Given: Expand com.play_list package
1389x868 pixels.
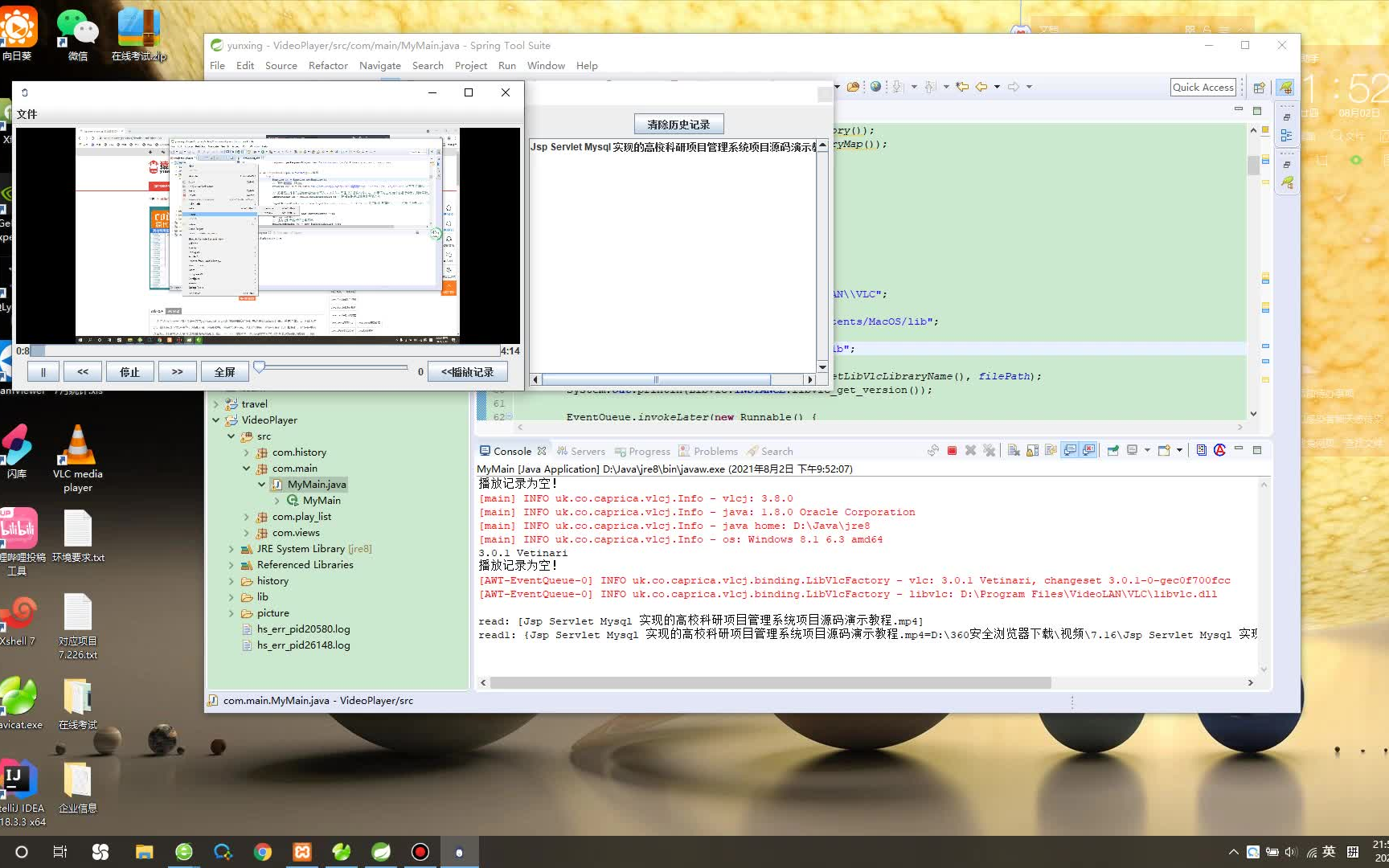Looking at the screenshot, I should pyautogui.click(x=247, y=517).
